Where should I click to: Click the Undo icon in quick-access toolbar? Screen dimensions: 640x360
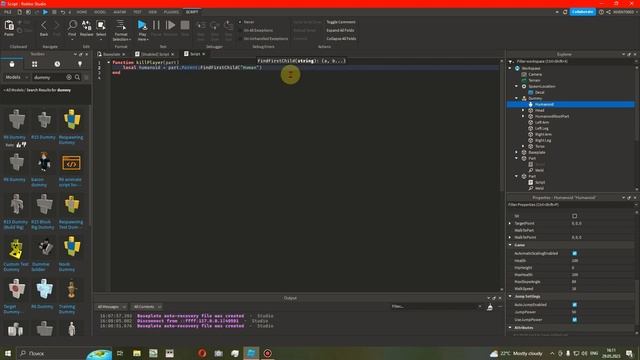point(62,12)
